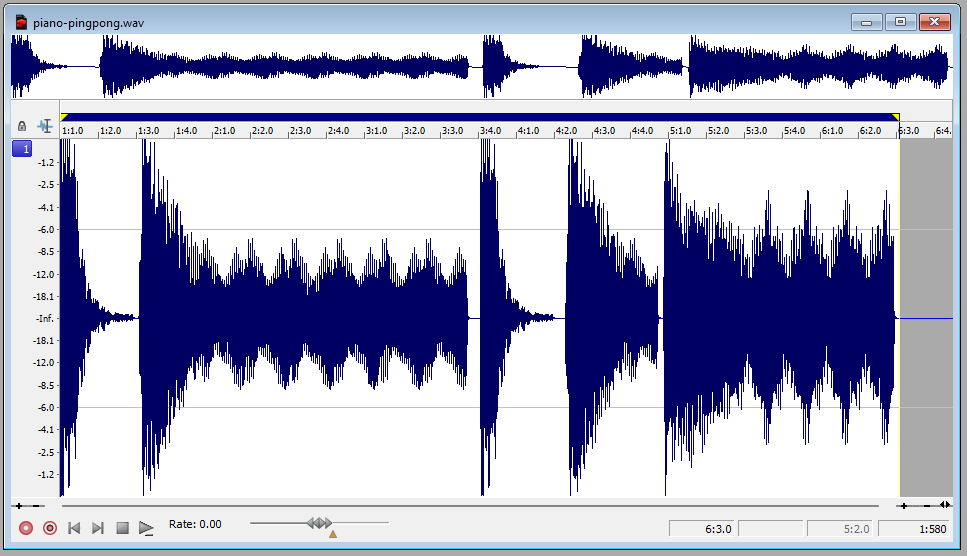Click the zoom ratio field showing 1:580

[x=916, y=528]
